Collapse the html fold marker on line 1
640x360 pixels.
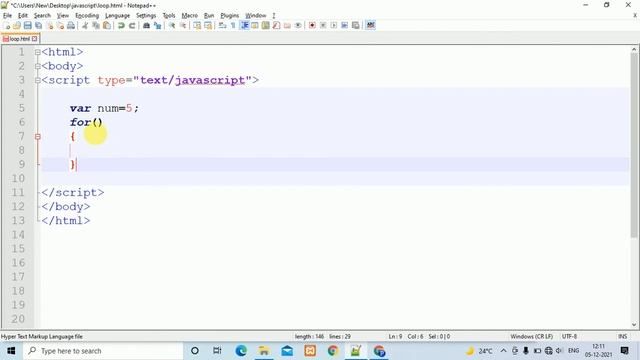(x=38, y=52)
